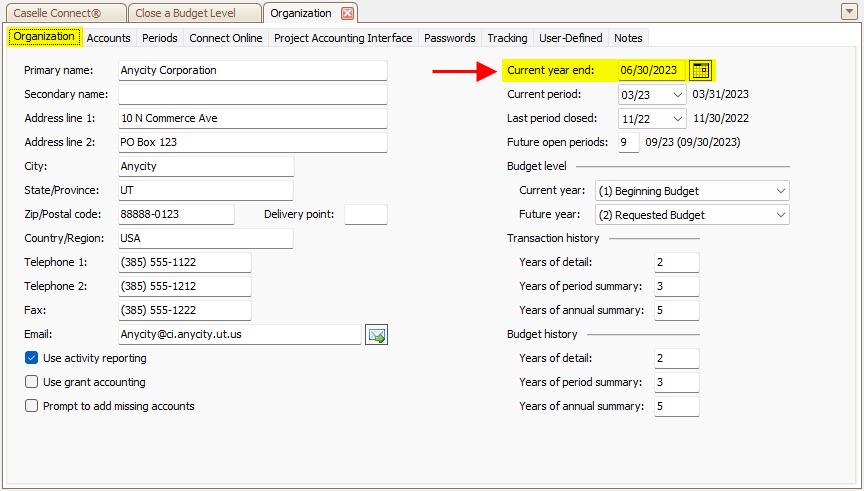Close the Organization tab
The width and height of the screenshot is (864, 491).
tap(347, 13)
